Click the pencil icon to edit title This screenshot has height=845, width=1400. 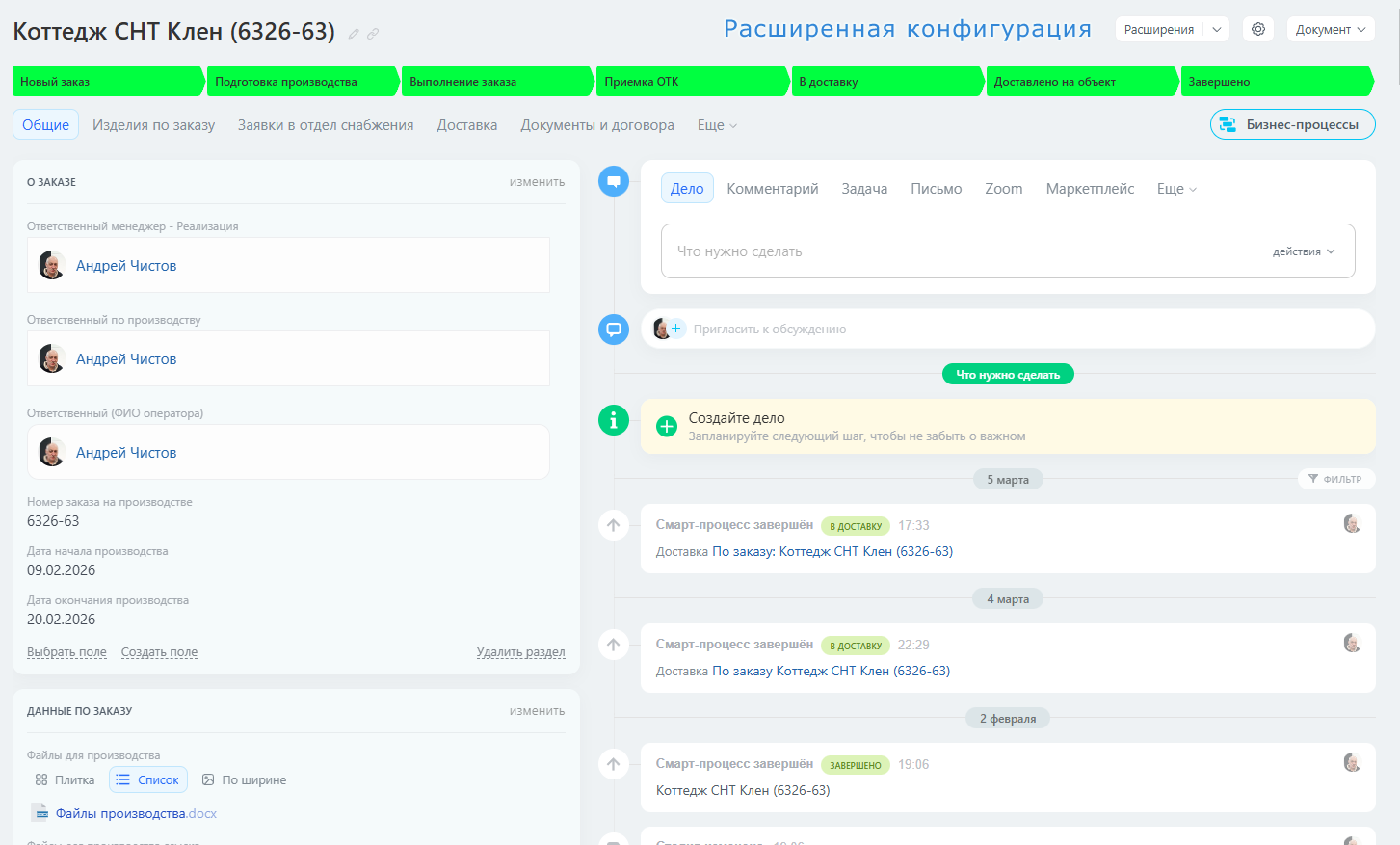click(x=354, y=34)
